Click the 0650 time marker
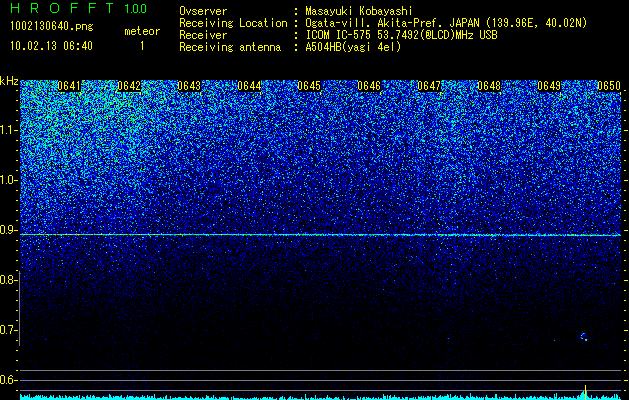This screenshot has height=400, width=629. [x=609, y=86]
